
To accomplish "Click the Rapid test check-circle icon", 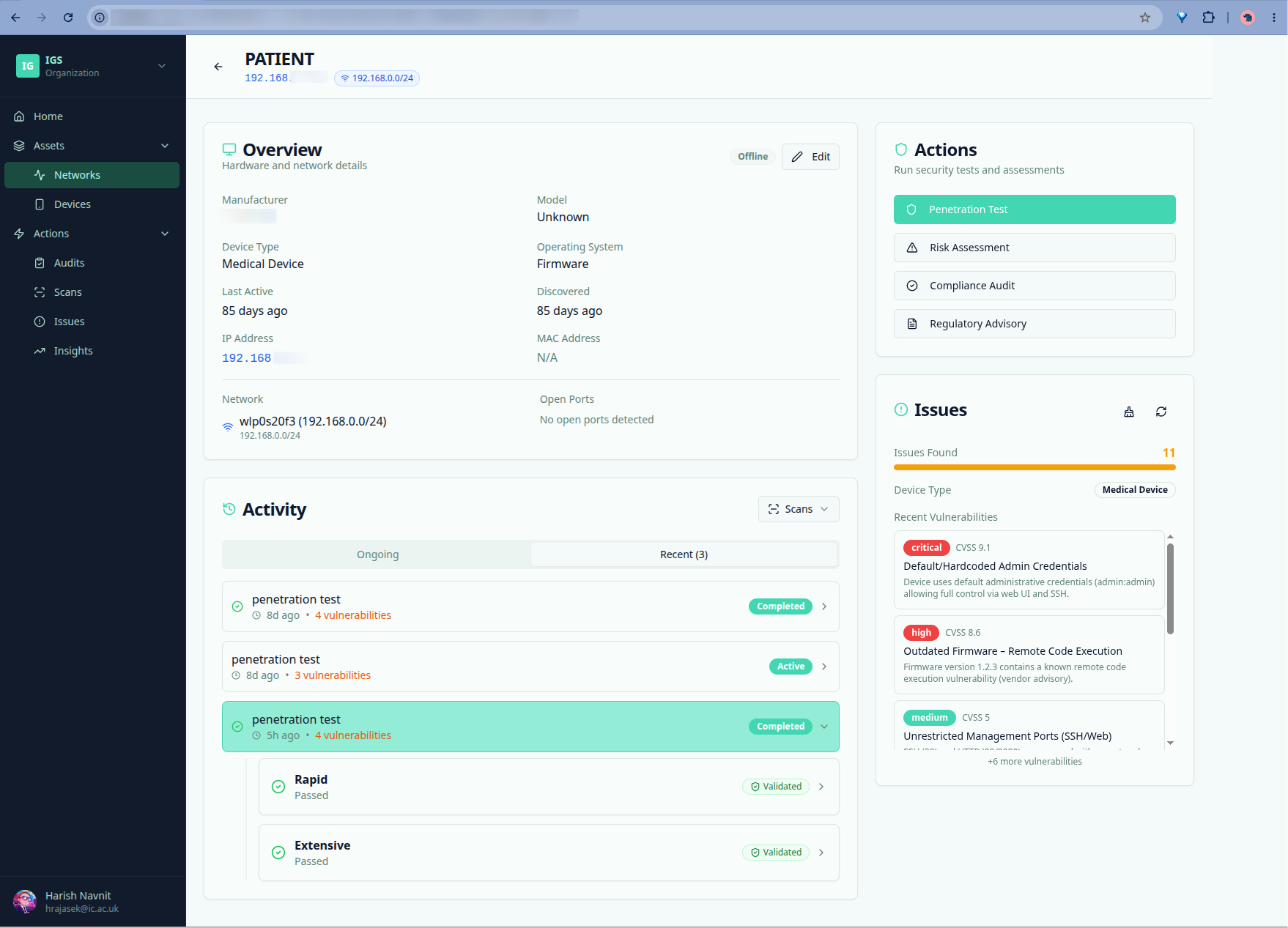I will (278, 787).
